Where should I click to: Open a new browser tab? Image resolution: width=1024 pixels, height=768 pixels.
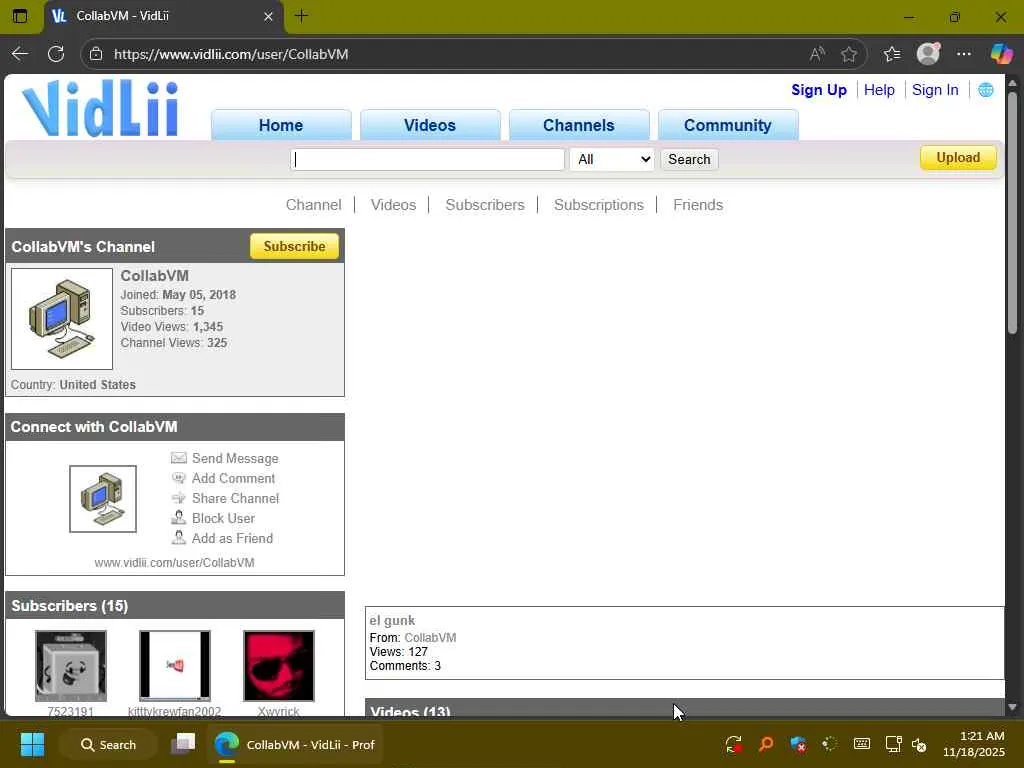point(301,16)
